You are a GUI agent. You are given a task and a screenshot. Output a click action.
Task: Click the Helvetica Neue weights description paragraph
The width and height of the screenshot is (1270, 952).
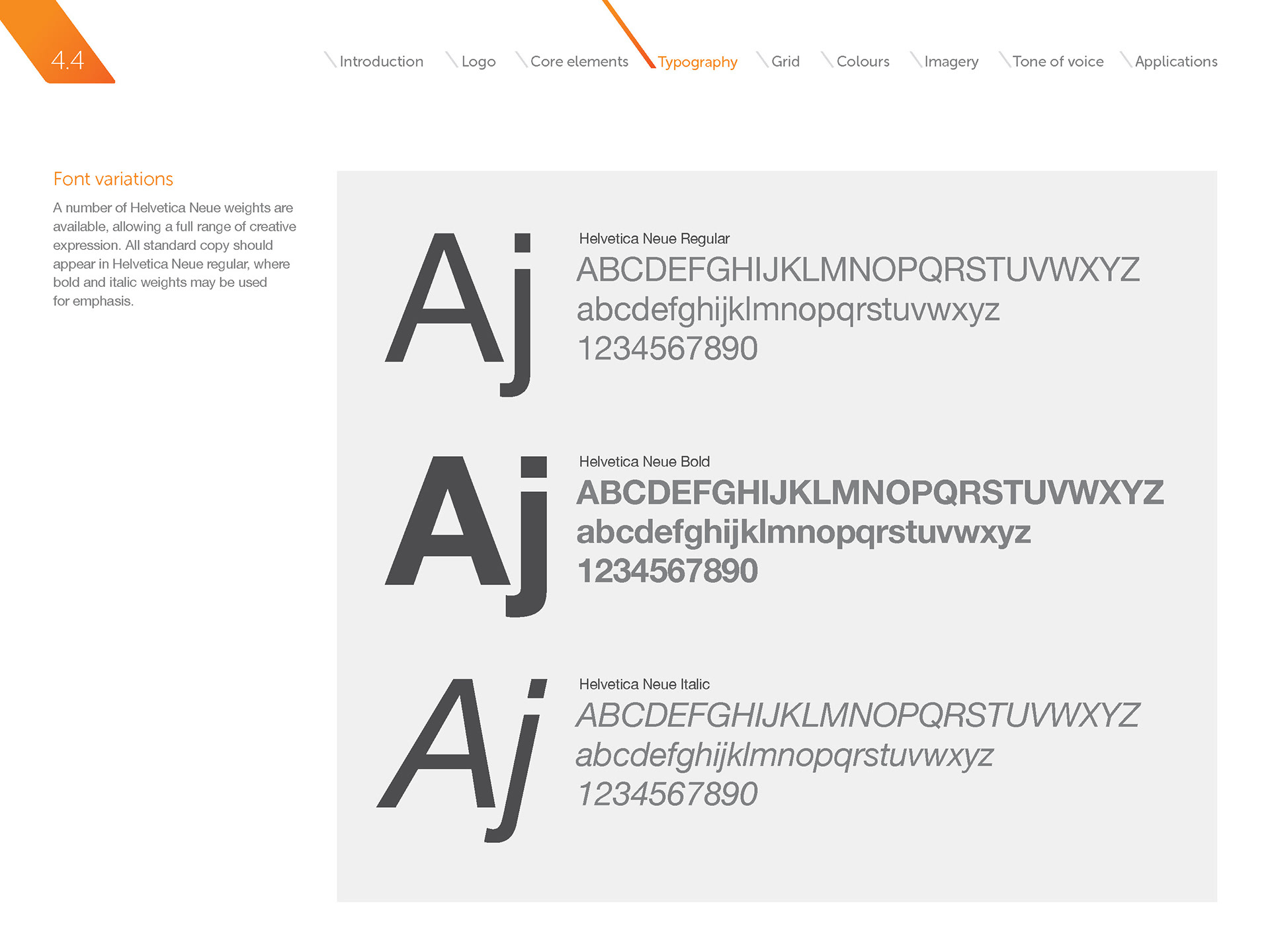point(174,255)
